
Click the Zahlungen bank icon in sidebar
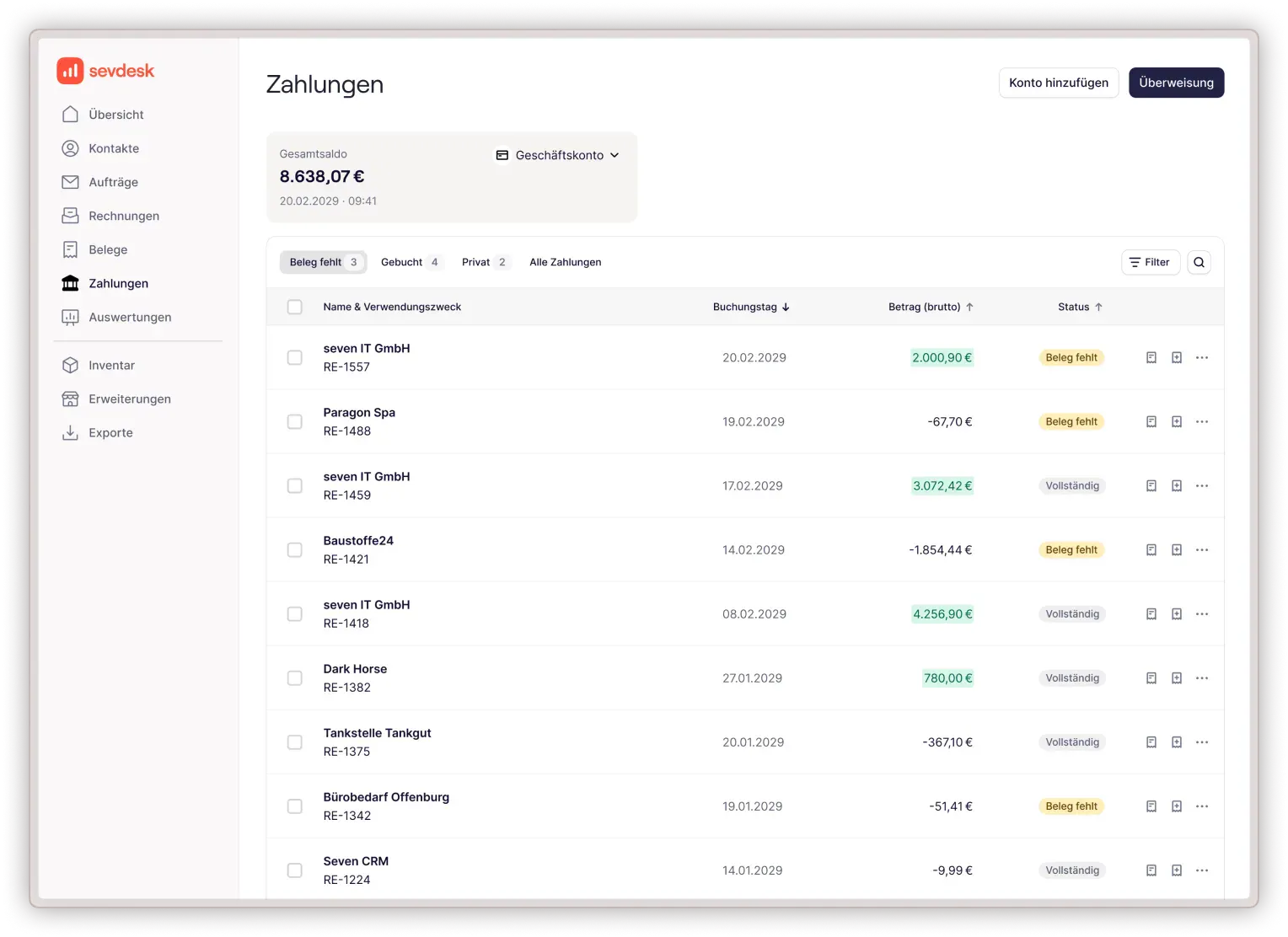(x=71, y=283)
